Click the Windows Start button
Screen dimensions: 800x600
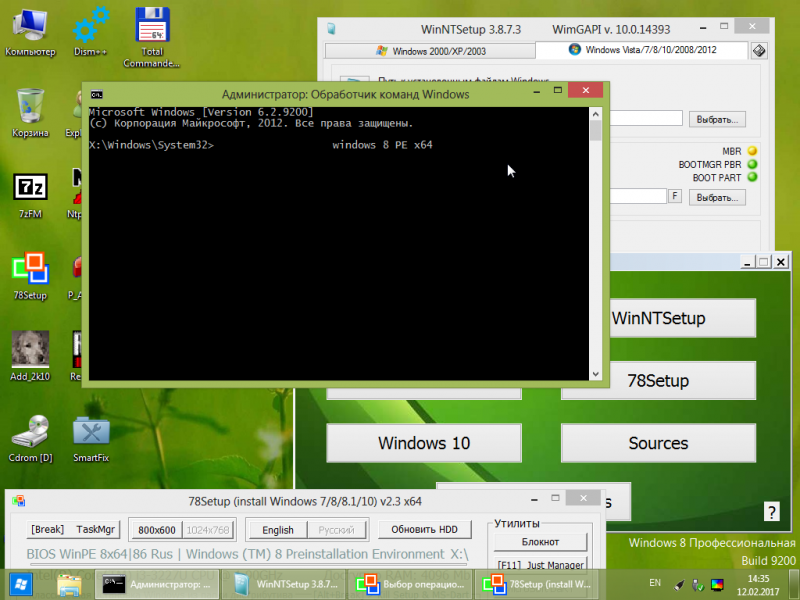pos(21,584)
